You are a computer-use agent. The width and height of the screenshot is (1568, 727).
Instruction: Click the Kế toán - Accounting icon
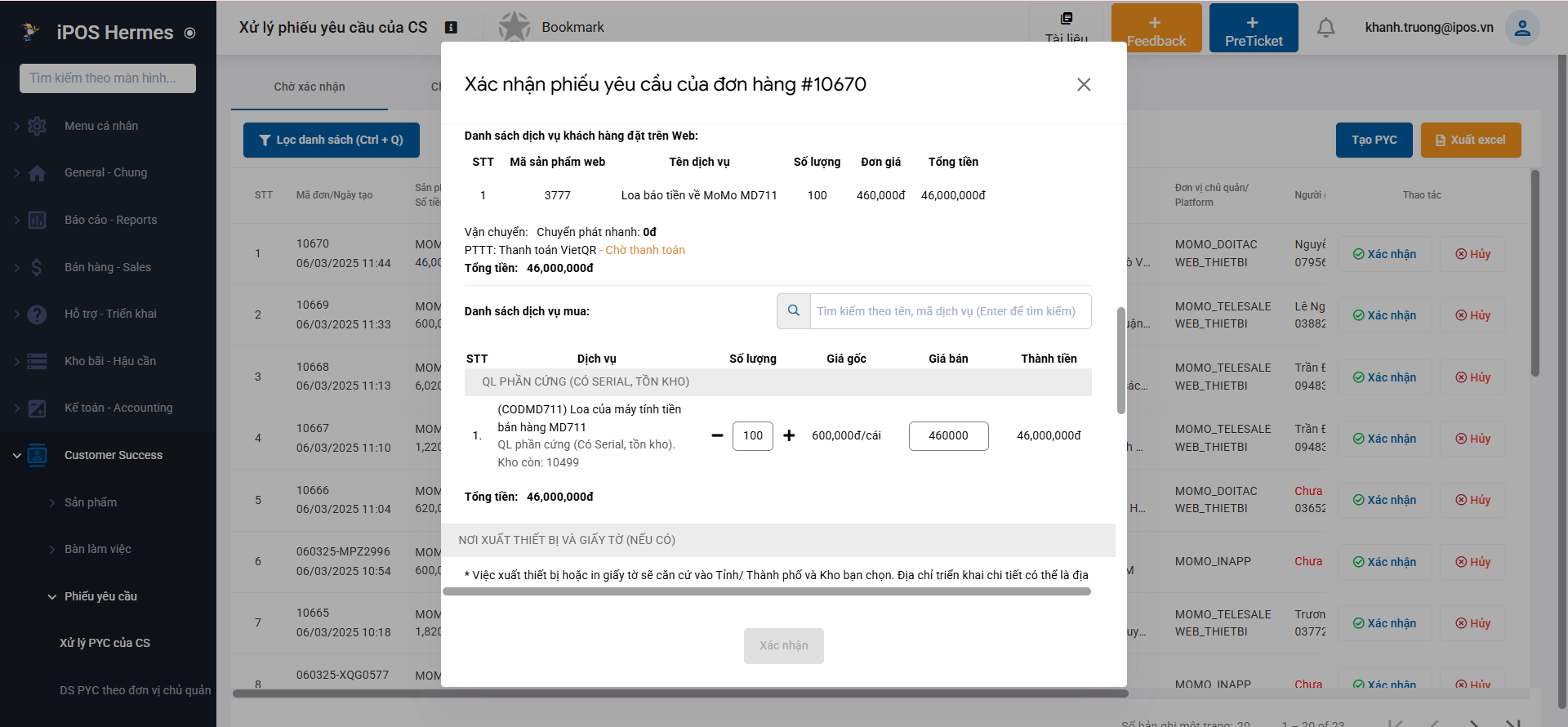pyautogui.click(x=37, y=408)
